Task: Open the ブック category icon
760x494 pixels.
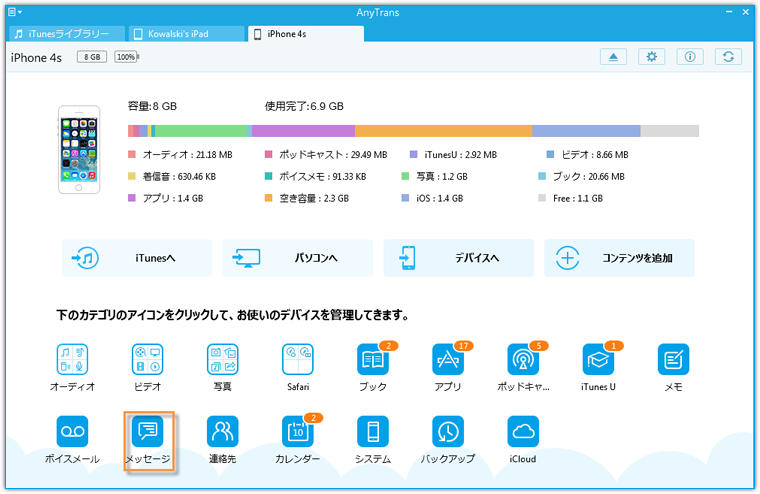Action: [x=373, y=359]
